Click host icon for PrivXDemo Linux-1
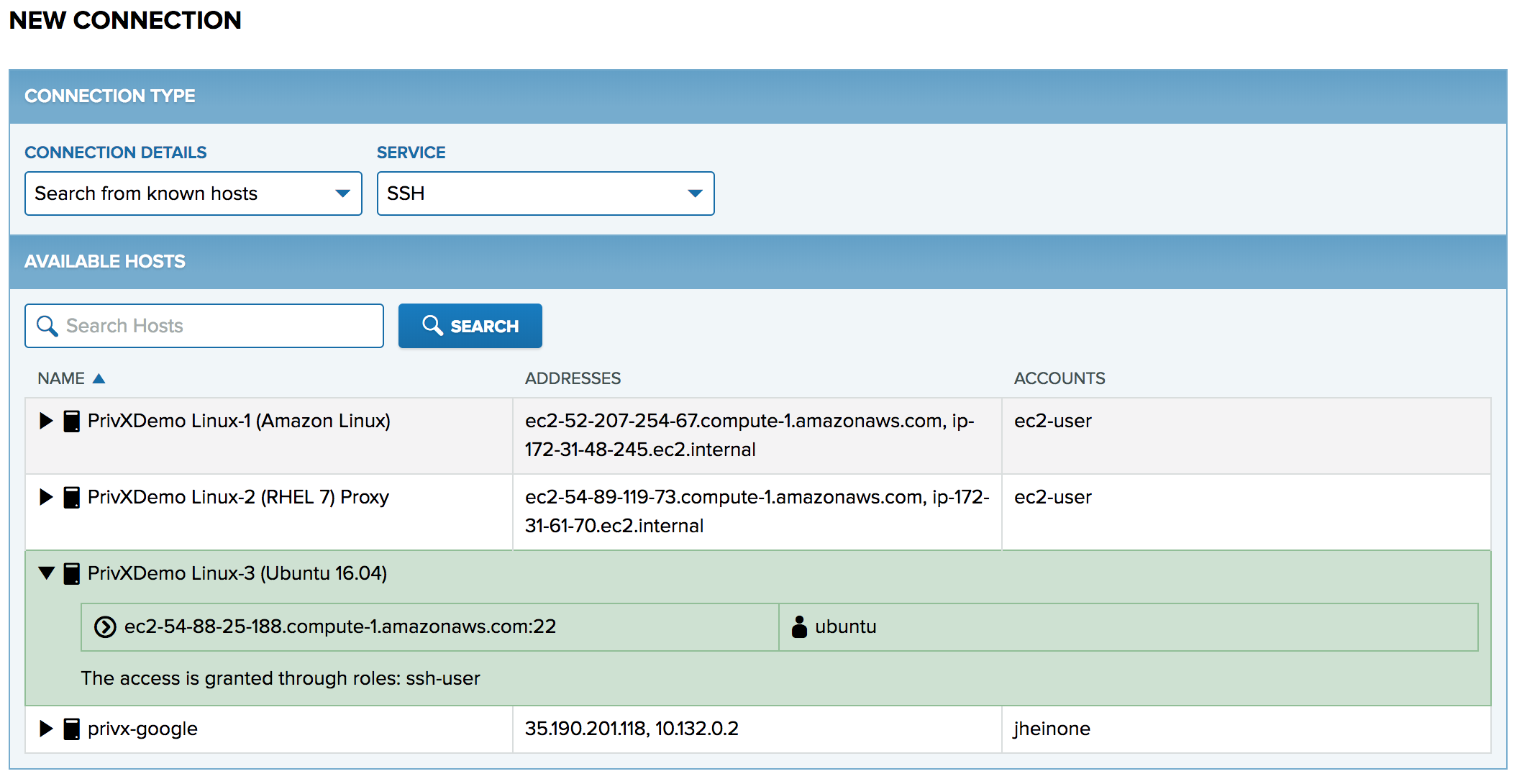The image size is (1522, 784). point(71,421)
